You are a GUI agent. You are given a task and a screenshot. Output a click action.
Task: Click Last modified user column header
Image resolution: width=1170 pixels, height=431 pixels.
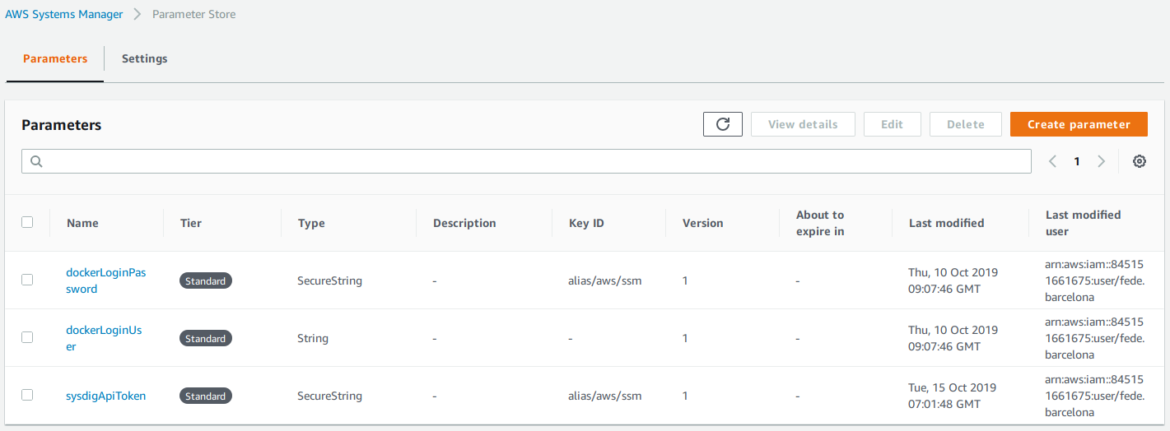pyautogui.click(x=1083, y=223)
